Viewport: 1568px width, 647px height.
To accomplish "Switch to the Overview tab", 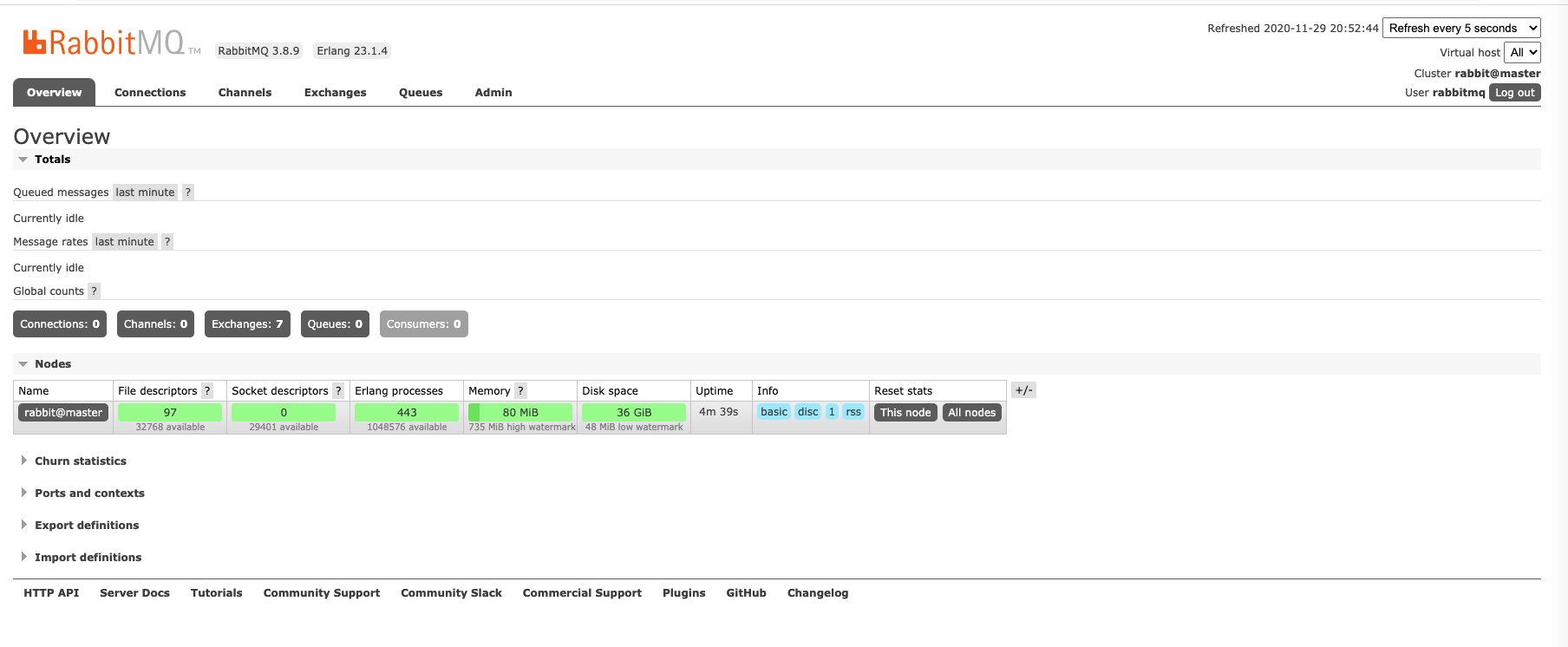I will [x=54, y=92].
